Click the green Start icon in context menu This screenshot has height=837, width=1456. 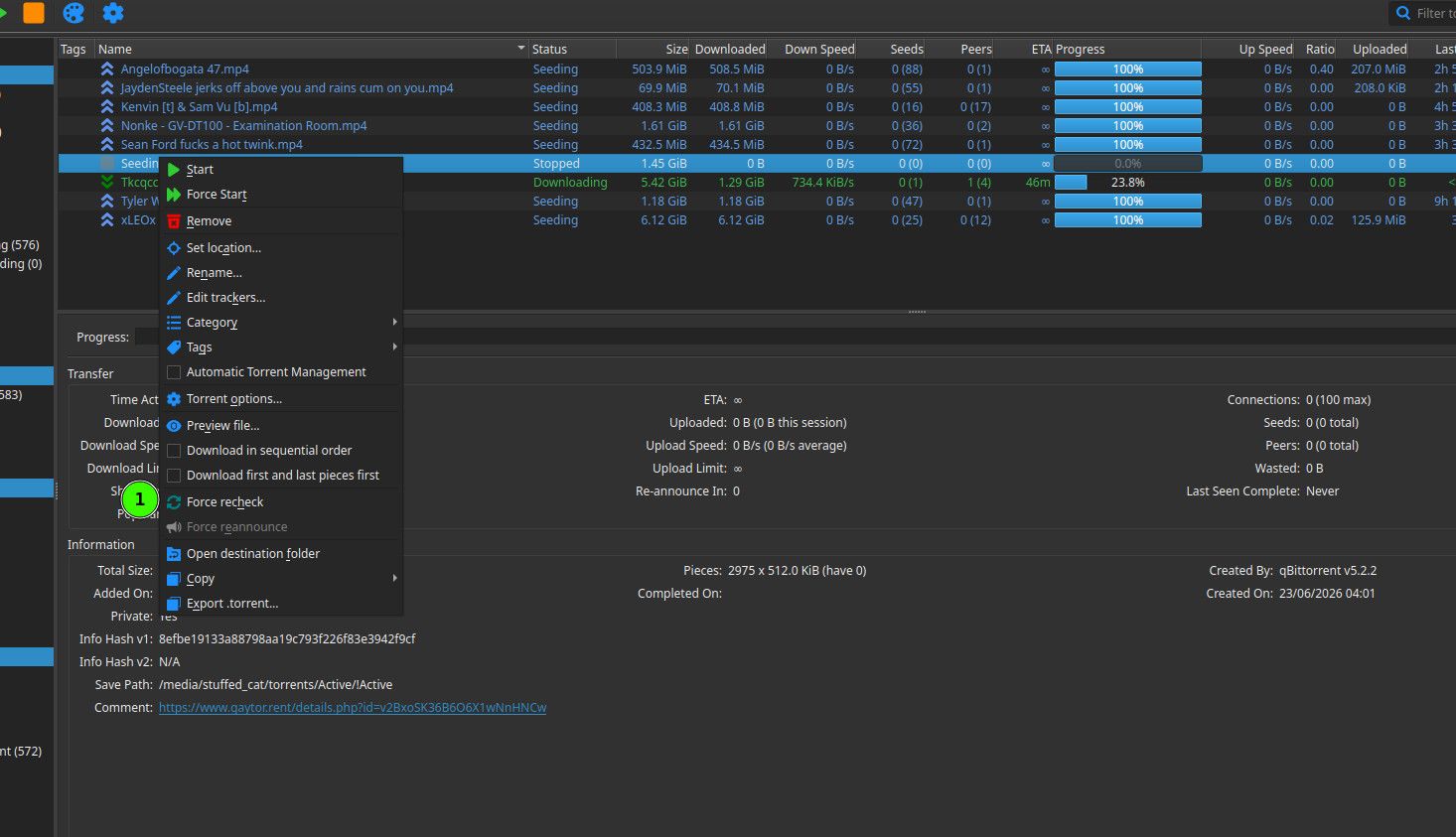point(174,170)
